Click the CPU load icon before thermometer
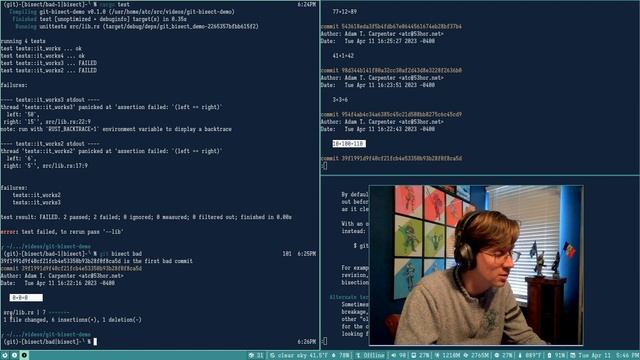The height and width of the screenshot is (360, 640). [x=497, y=356]
